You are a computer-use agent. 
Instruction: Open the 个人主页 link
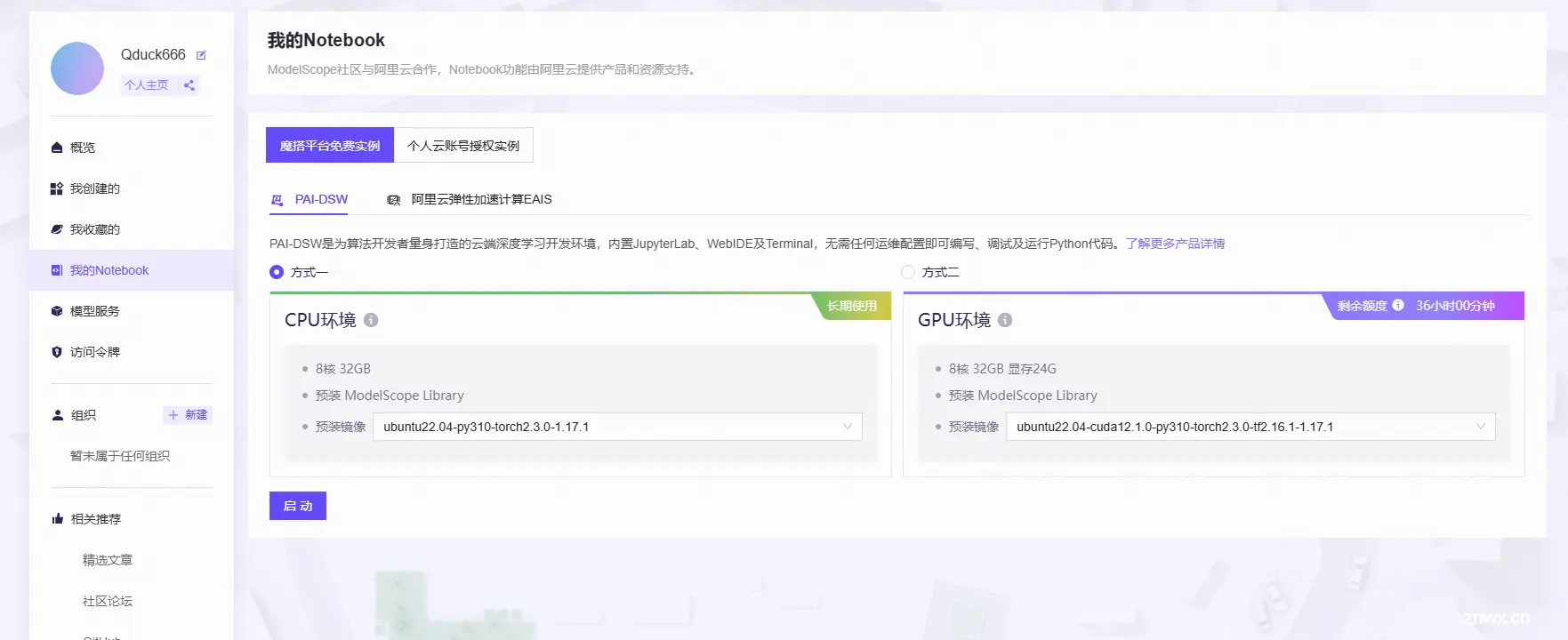click(146, 85)
